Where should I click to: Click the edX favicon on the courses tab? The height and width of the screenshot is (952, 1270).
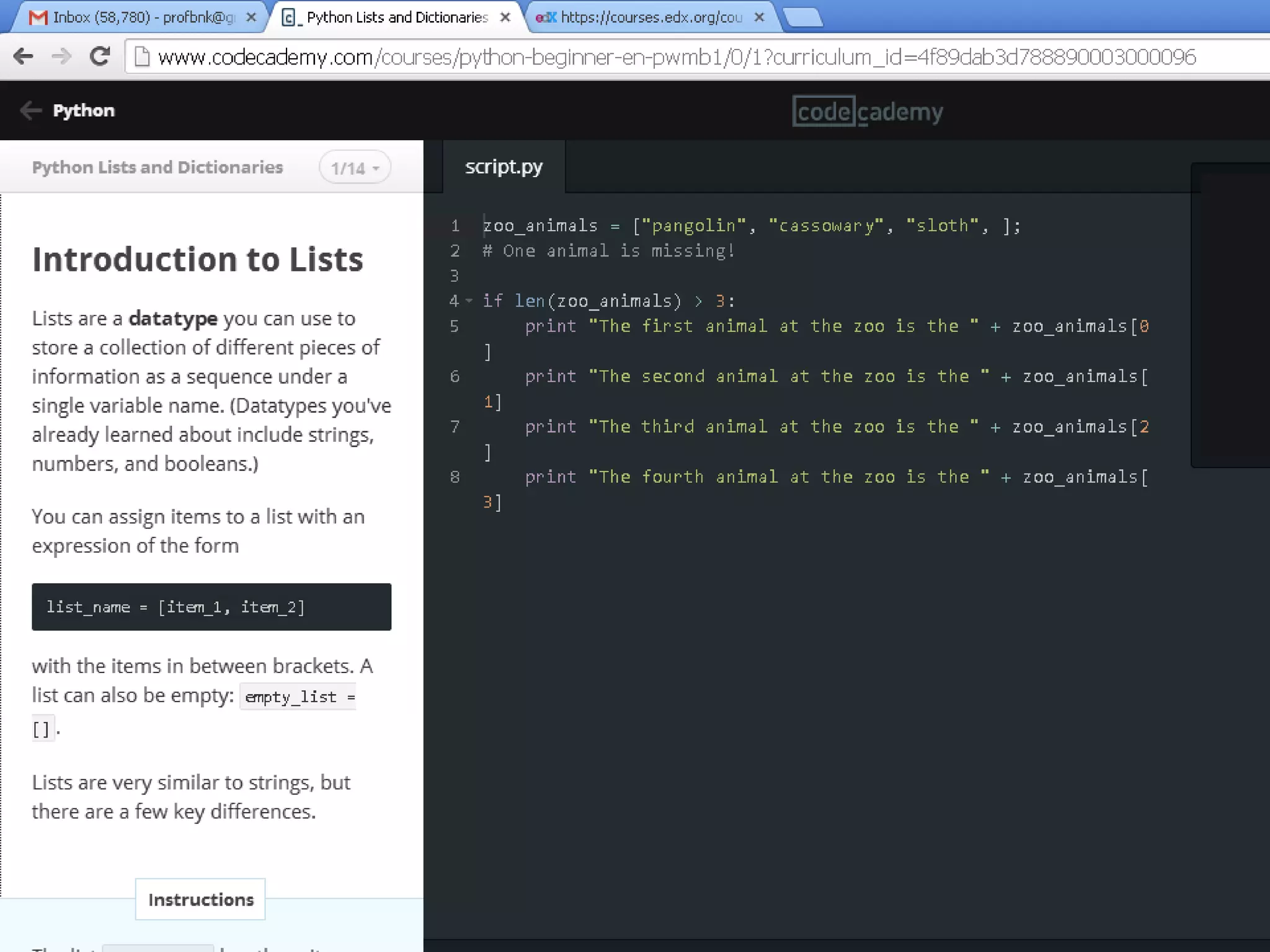coord(546,17)
